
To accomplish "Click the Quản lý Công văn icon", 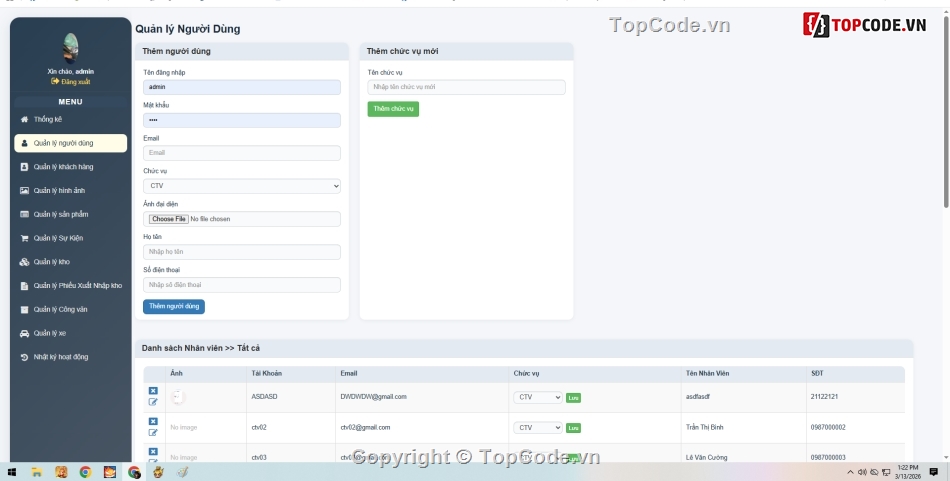I will [24, 310].
